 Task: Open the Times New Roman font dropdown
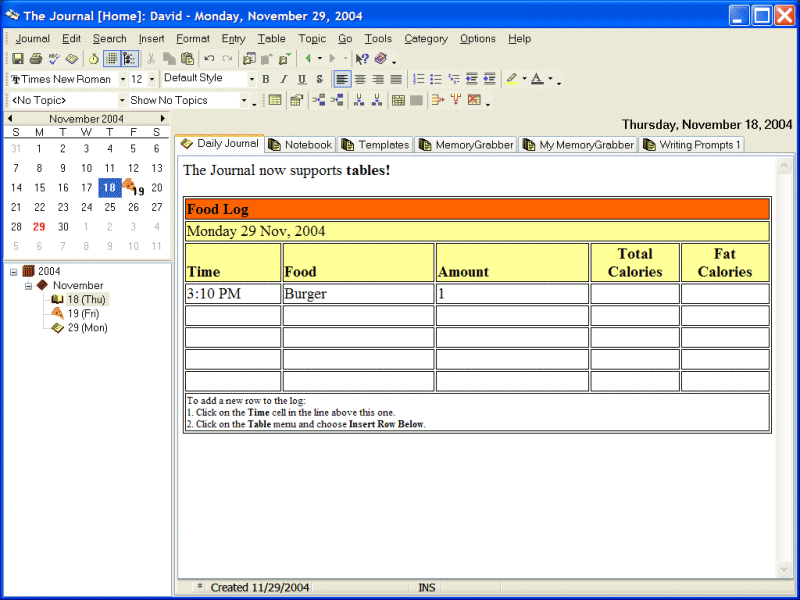pos(122,79)
